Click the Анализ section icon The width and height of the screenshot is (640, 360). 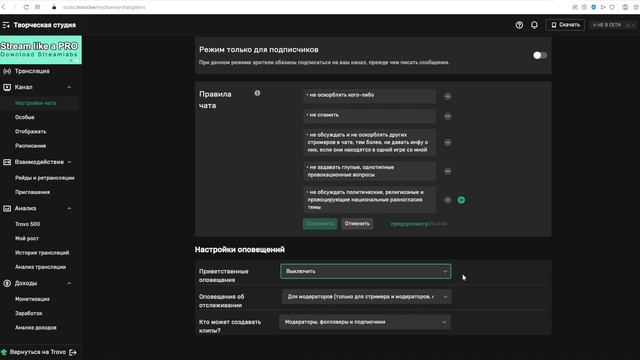click(x=7, y=208)
